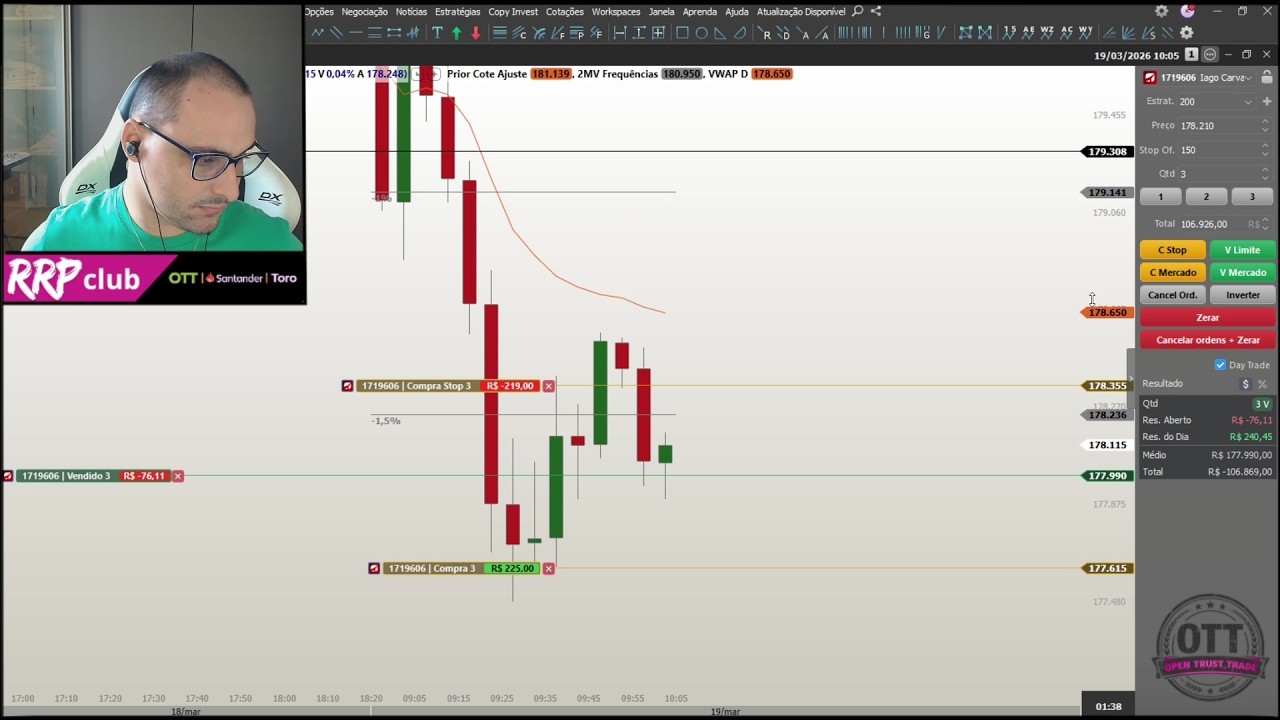Click the Inverter button

pos(1242,295)
